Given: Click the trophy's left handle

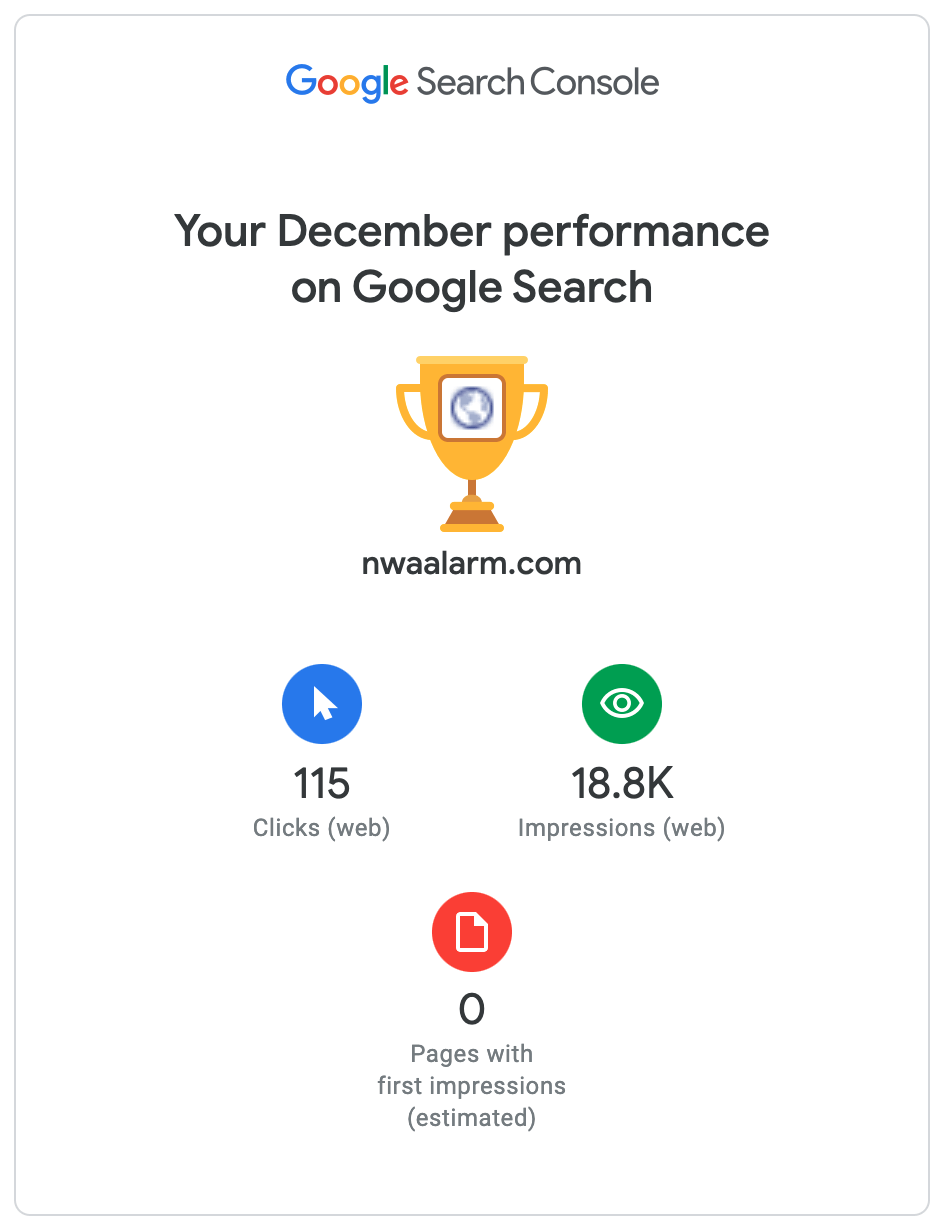Looking at the screenshot, I should (x=410, y=412).
